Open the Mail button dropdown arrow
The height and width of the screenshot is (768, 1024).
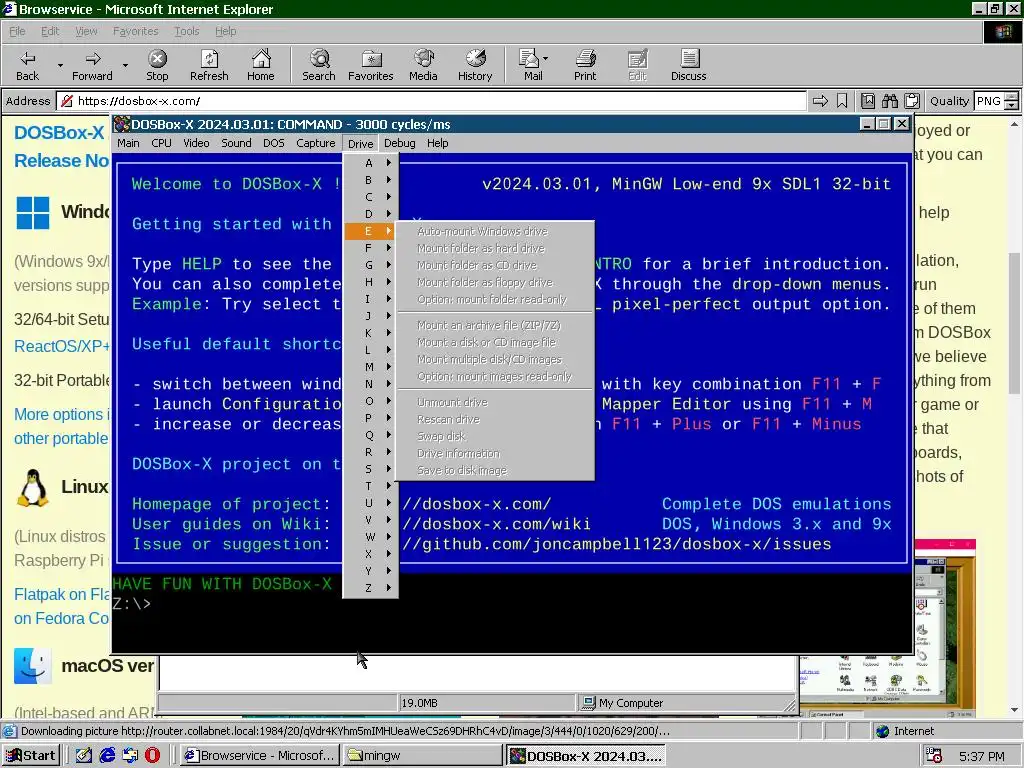pos(545,58)
